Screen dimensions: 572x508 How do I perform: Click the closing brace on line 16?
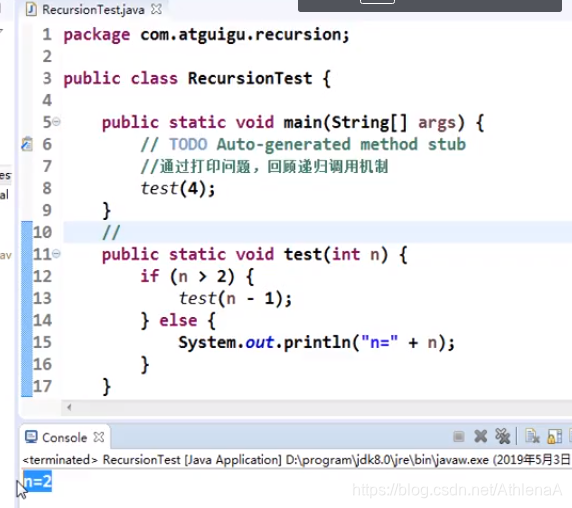pyautogui.click(x=145, y=364)
